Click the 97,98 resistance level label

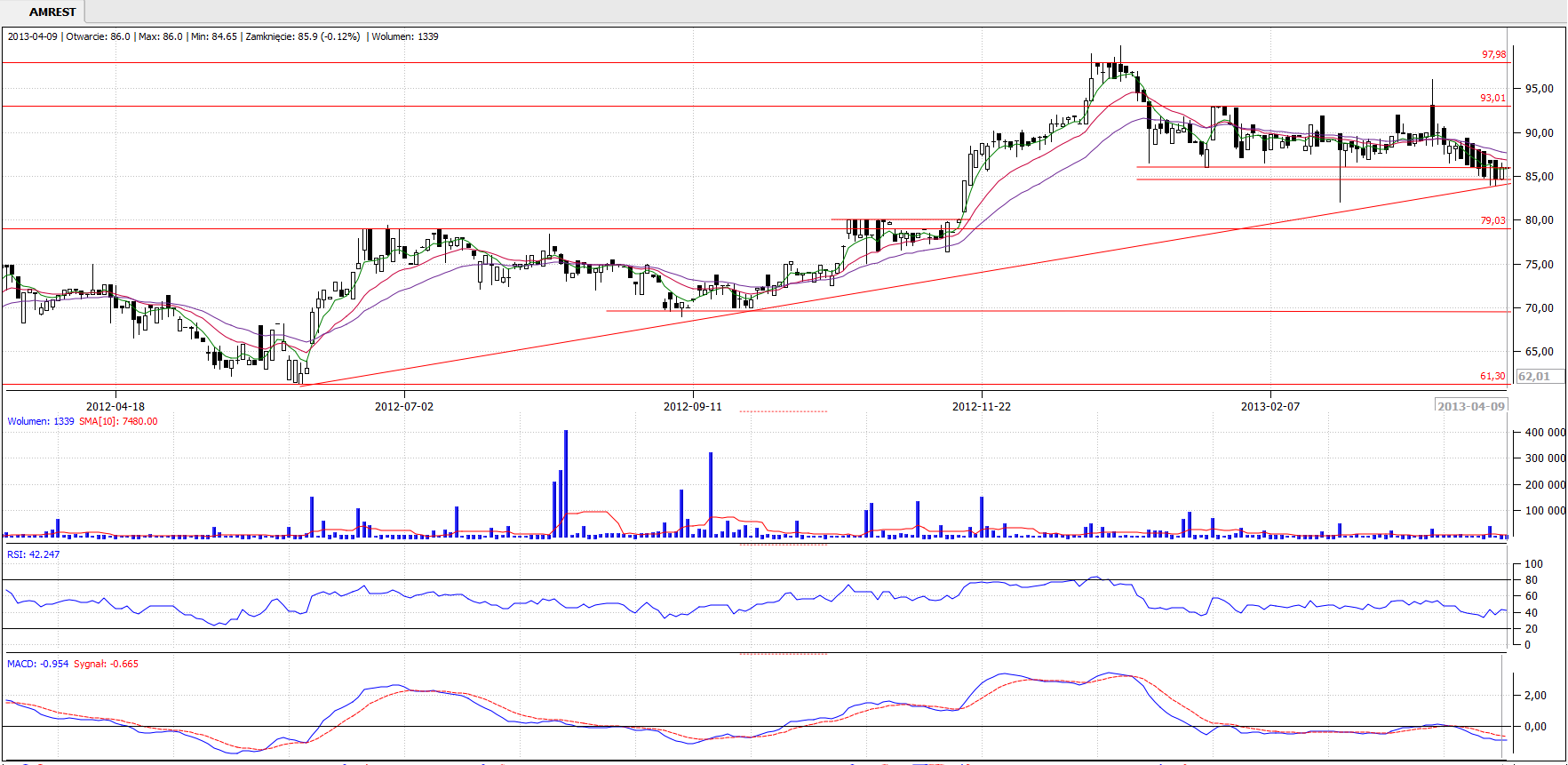[1493, 54]
